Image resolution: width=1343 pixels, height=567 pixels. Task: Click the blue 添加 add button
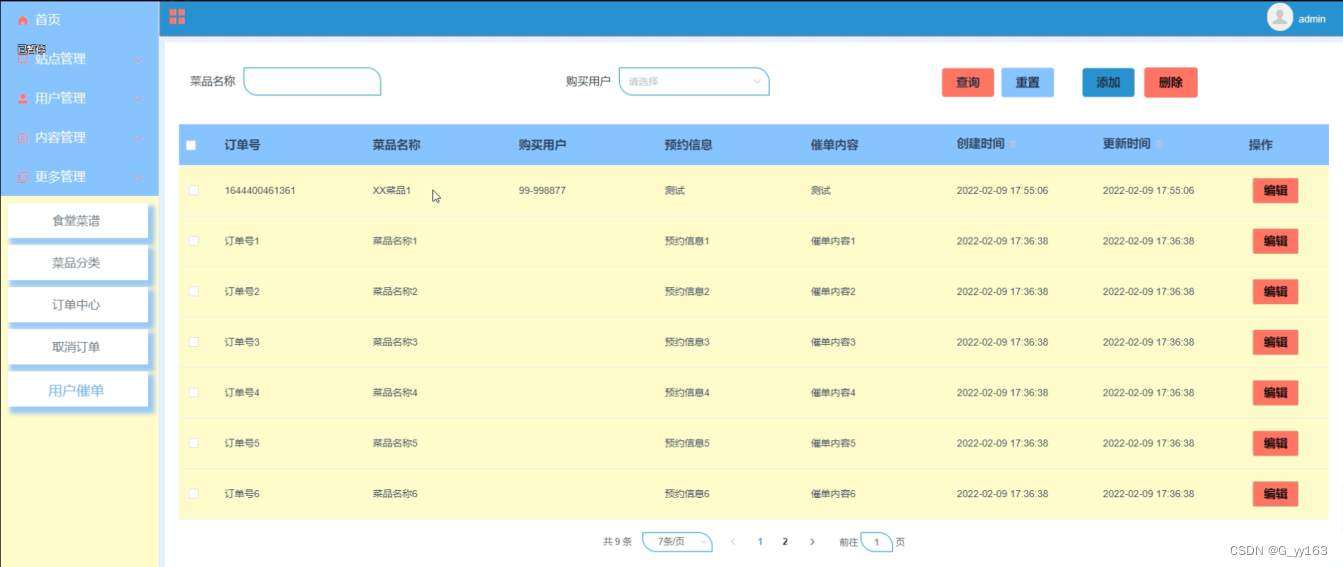click(1108, 82)
